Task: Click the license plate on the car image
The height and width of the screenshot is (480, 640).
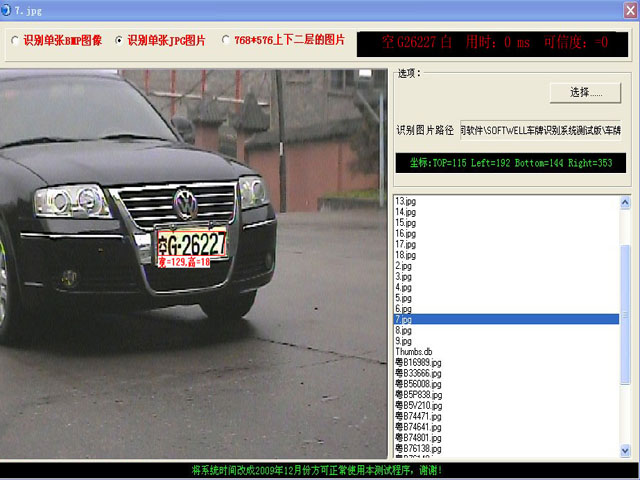Action: point(191,241)
